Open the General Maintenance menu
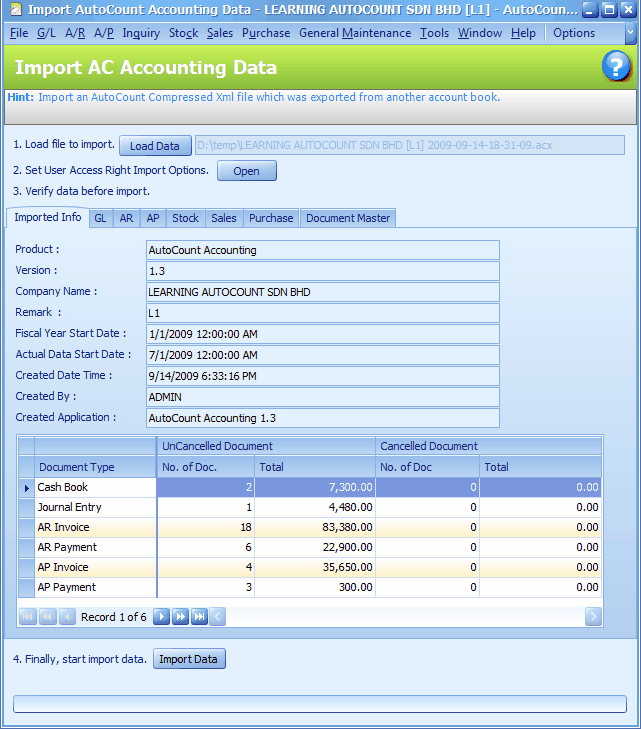641x729 pixels. 355,33
